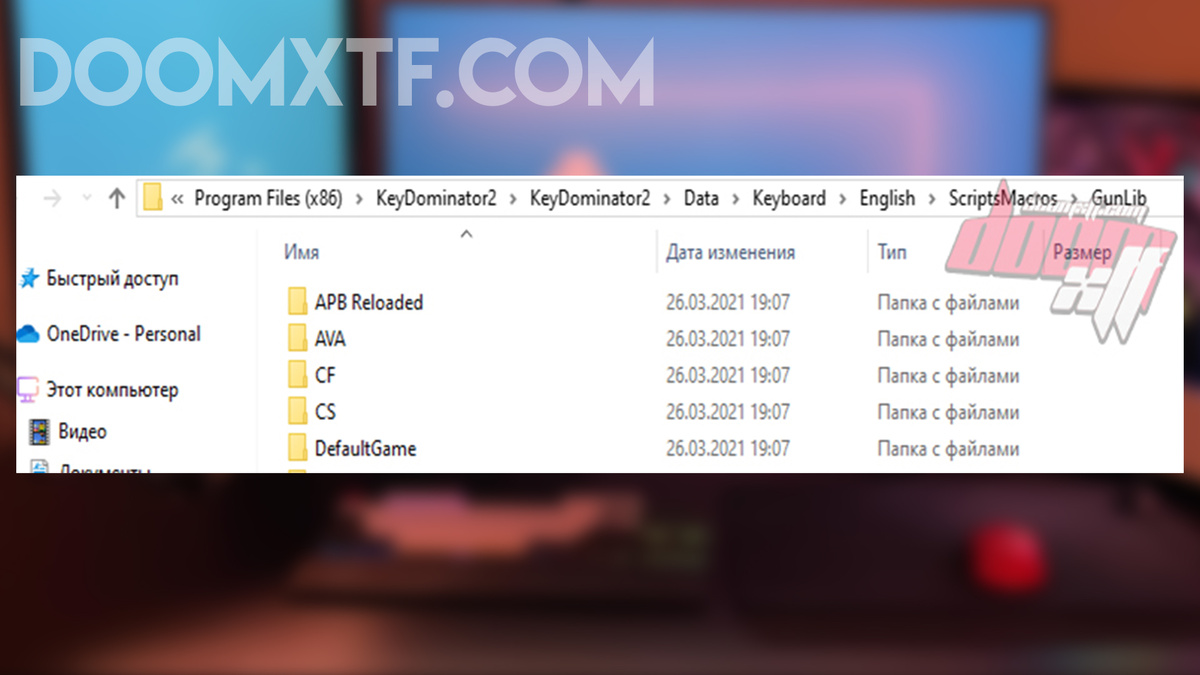Jump to Data breadcrumb
Image resolution: width=1200 pixels, height=675 pixels.
click(x=701, y=198)
